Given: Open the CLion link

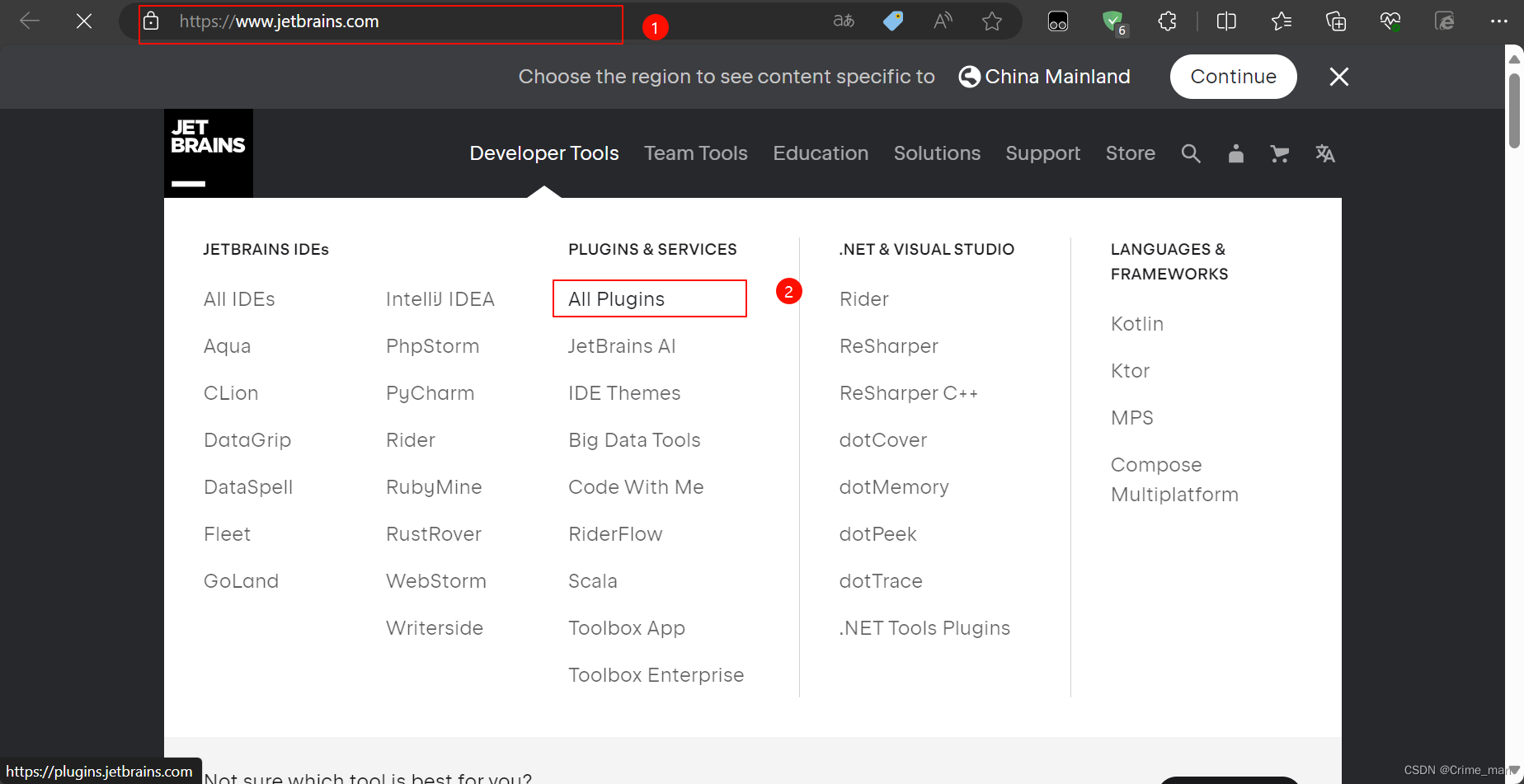Looking at the screenshot, I should (231, 393).
